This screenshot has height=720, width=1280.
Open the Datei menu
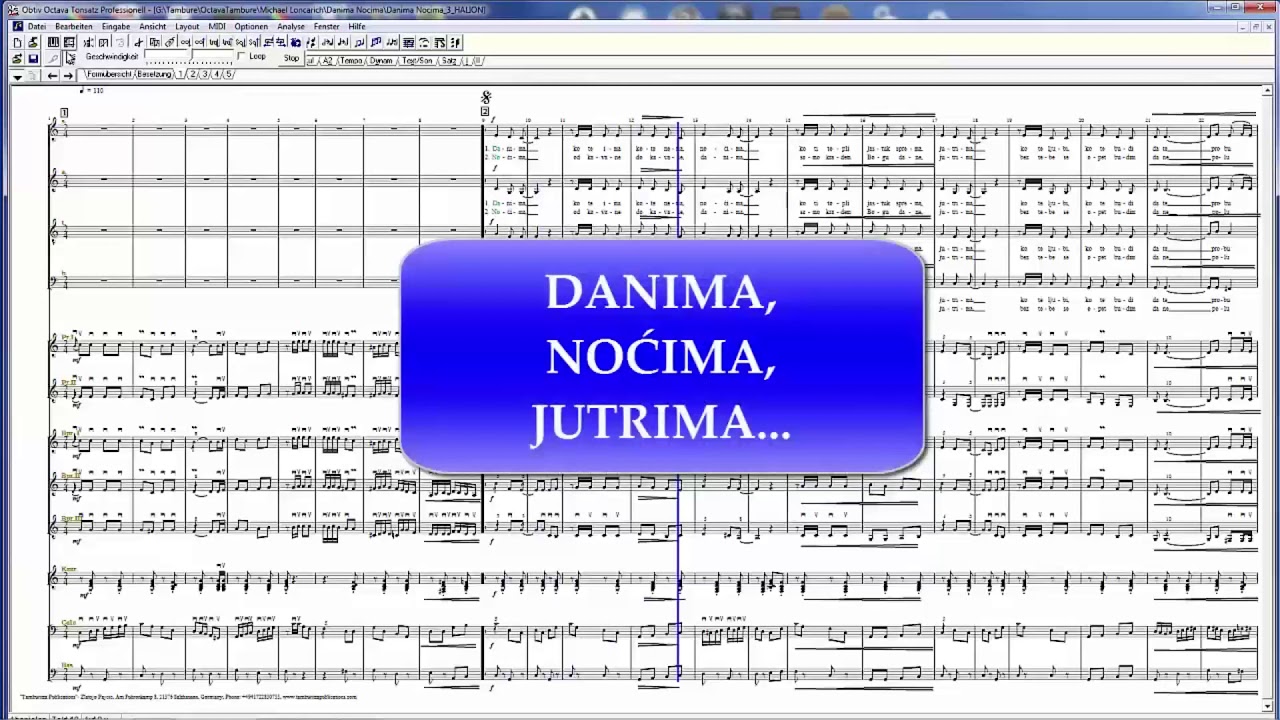37,26
